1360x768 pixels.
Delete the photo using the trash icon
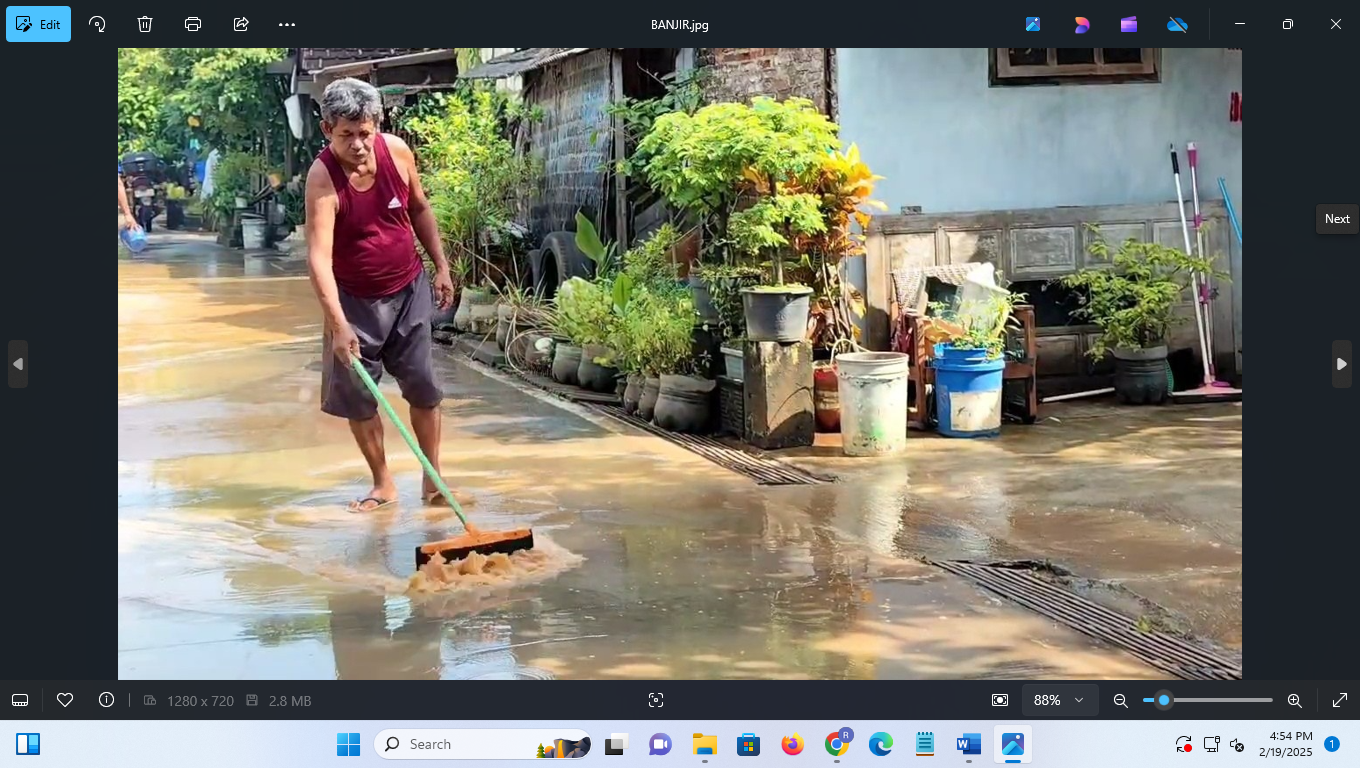pos(145,24)
